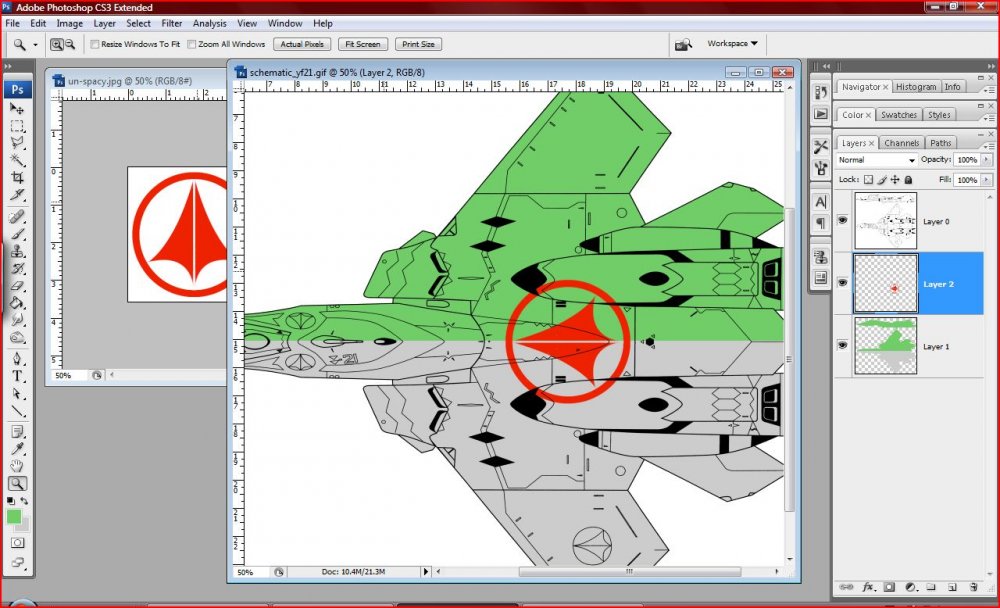1000x608 pixels.
Task: Open the Navigator panel options menu
Action: 987,90
